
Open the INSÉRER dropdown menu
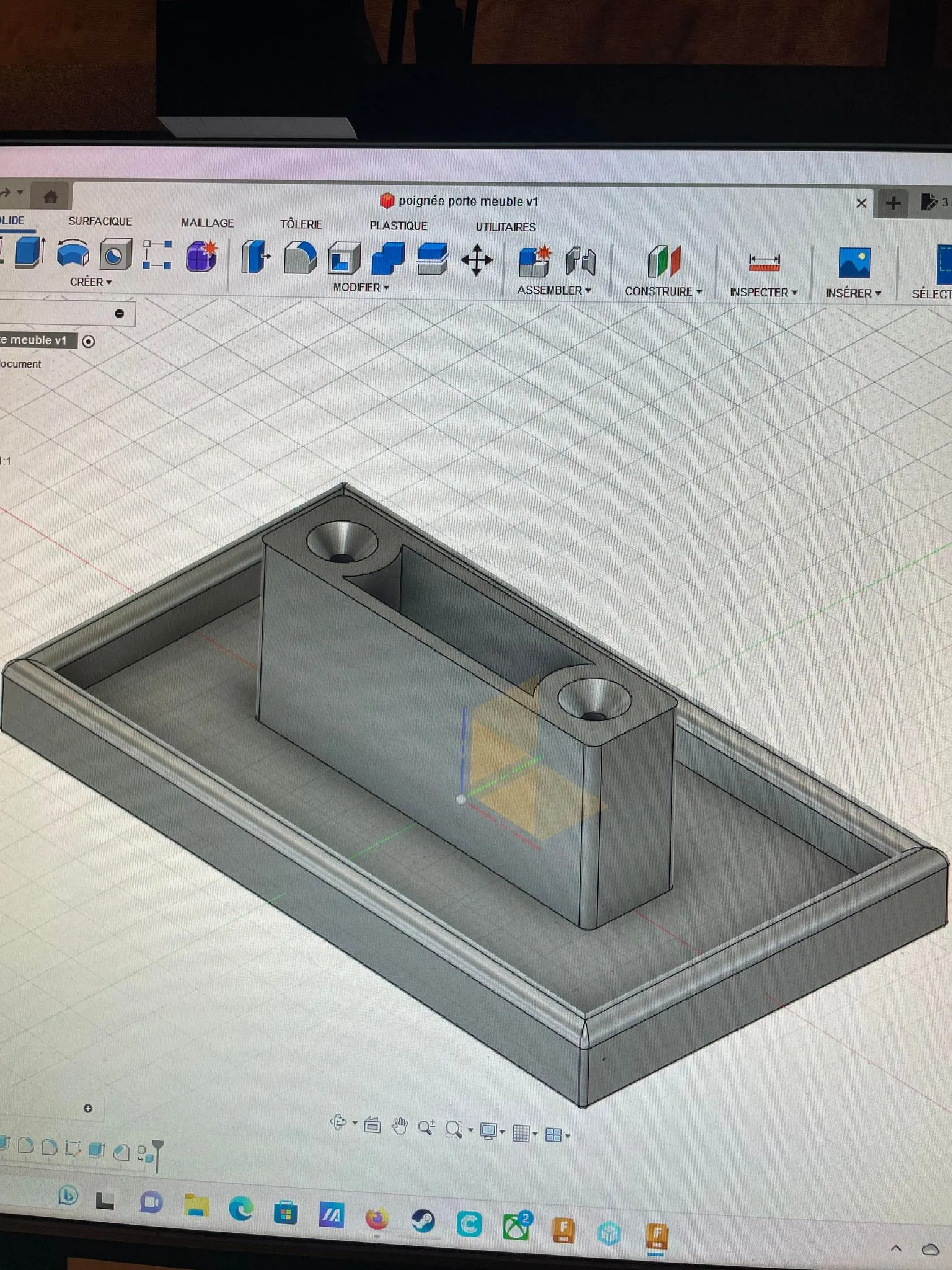(853, 293)
